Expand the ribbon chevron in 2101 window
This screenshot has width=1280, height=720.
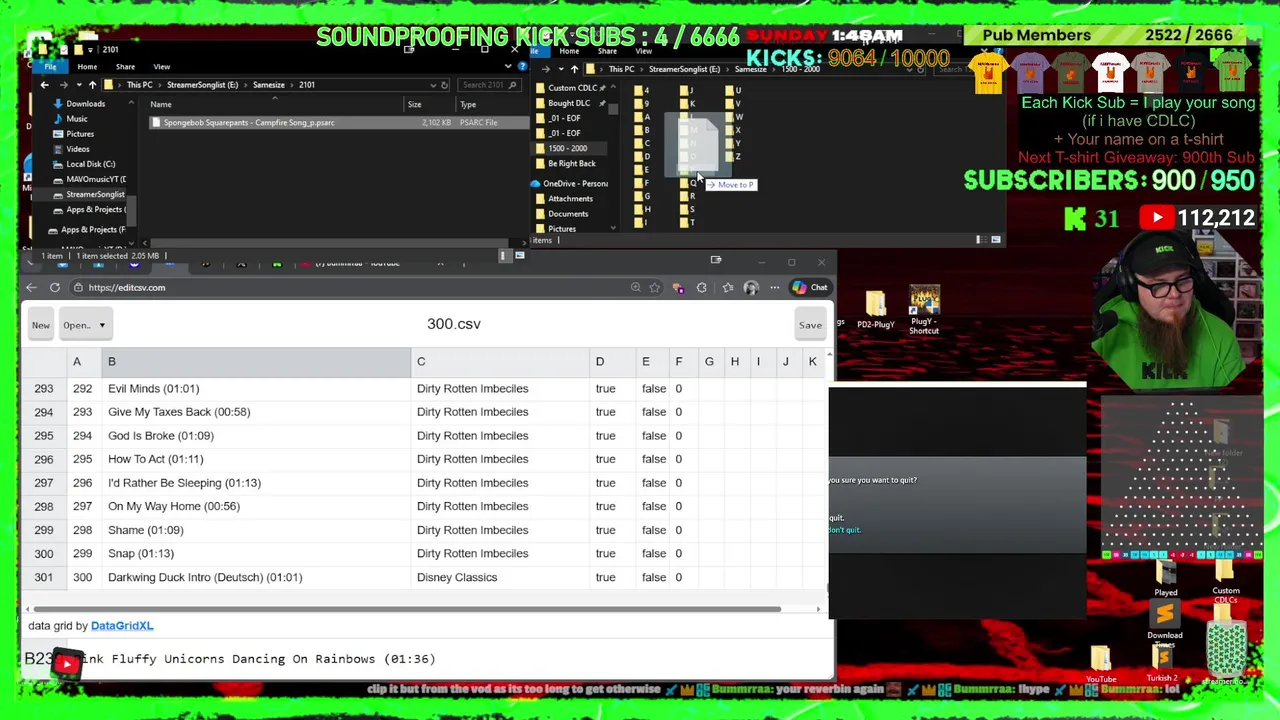[x=508, y=67]
